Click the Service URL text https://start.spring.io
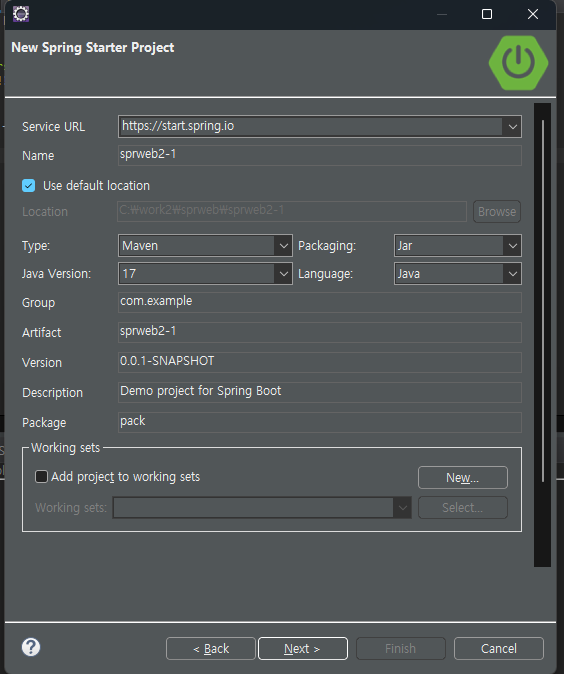Viewport: 564px width, 674px height. click(x=178, y=126)
